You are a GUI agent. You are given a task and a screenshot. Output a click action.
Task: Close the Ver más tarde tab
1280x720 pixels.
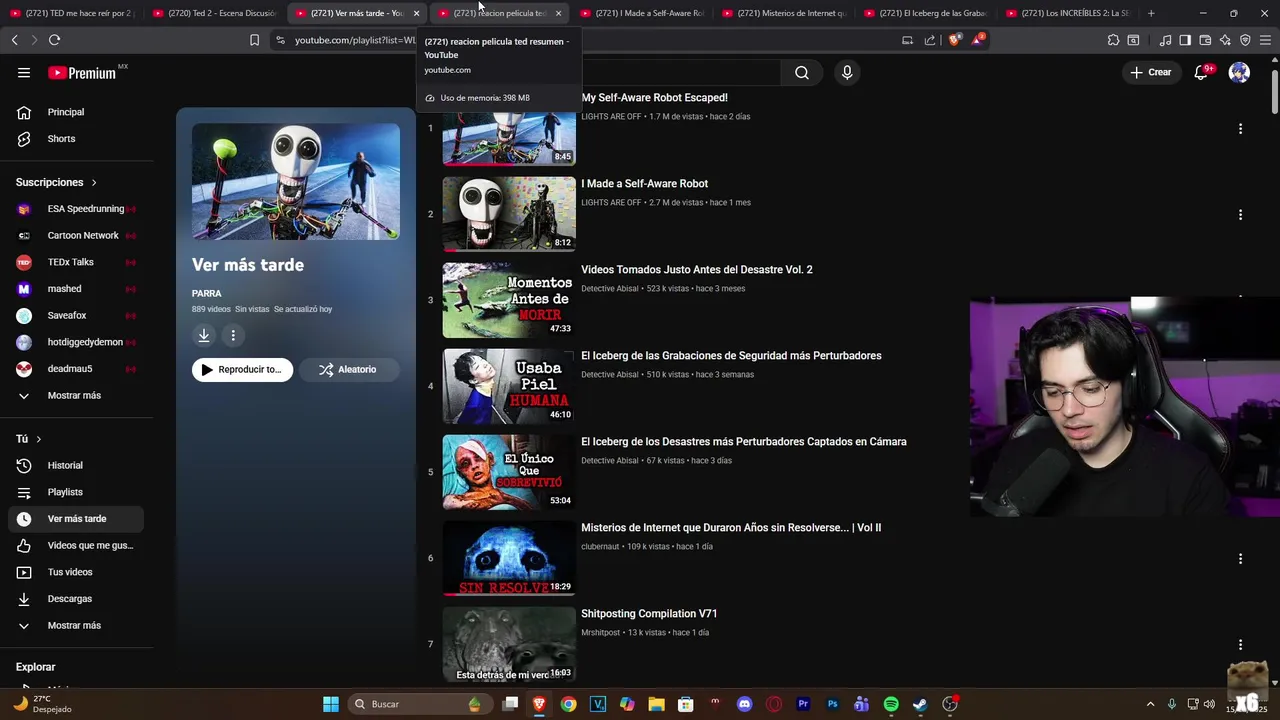point(416,13)
